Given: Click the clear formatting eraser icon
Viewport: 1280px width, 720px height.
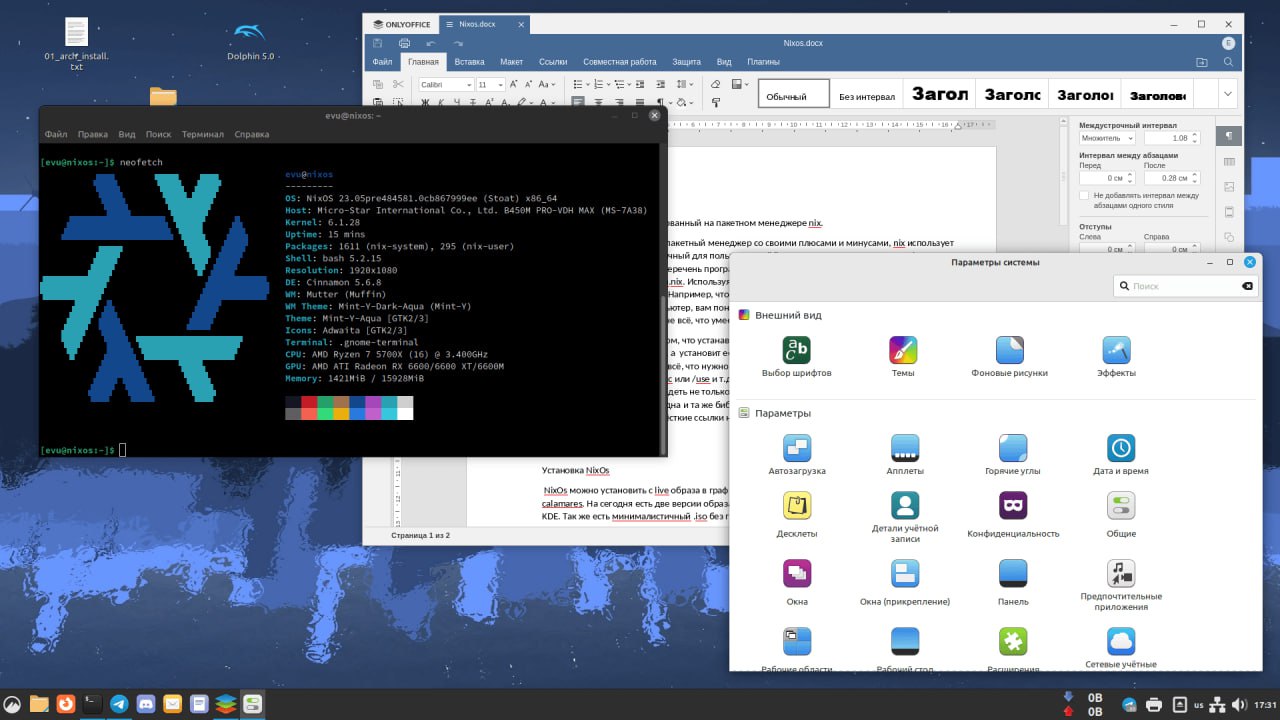Looking at the screenshot, I should coord(715,85).
